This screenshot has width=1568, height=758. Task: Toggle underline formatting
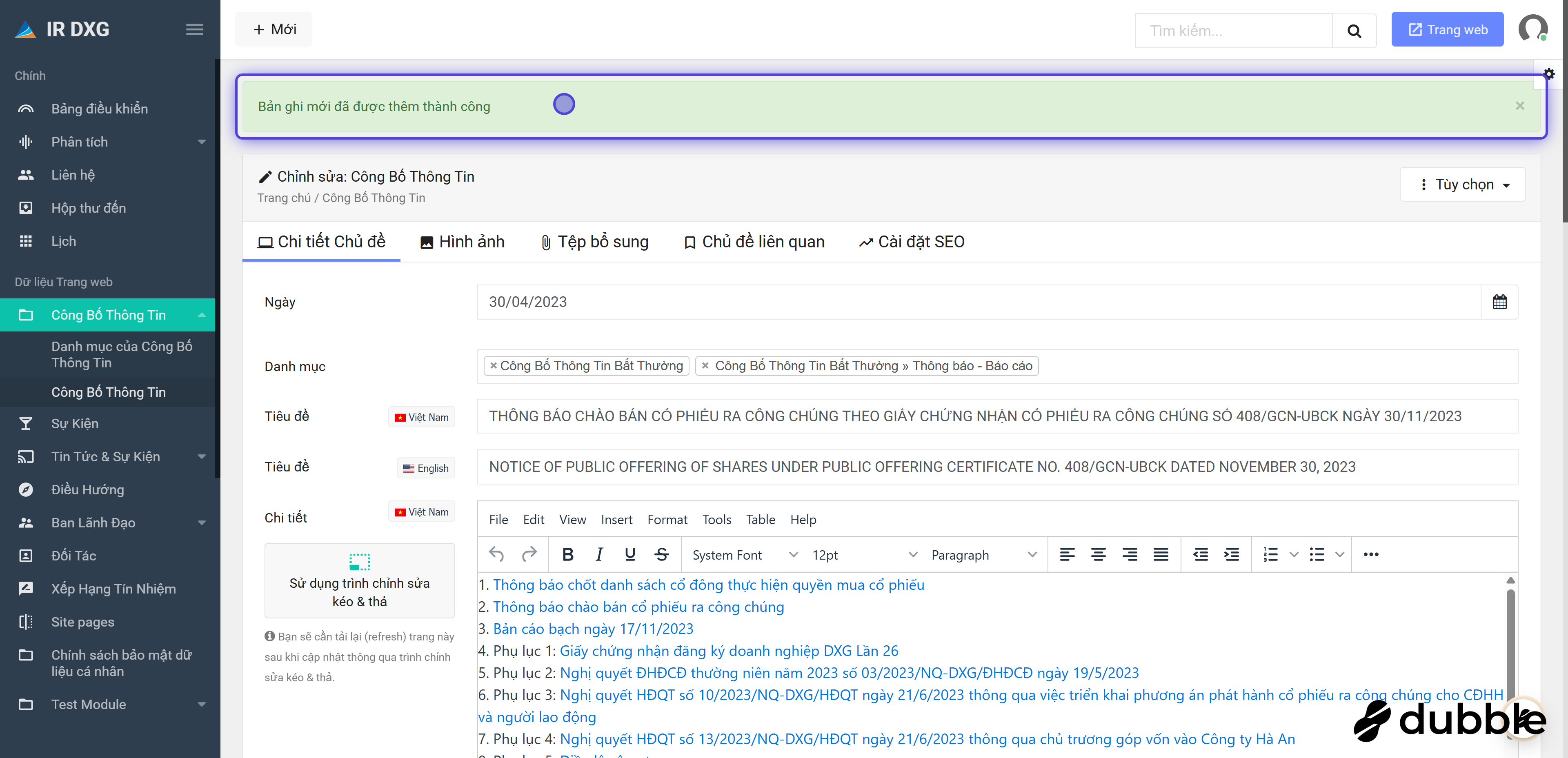coord(630,554)
